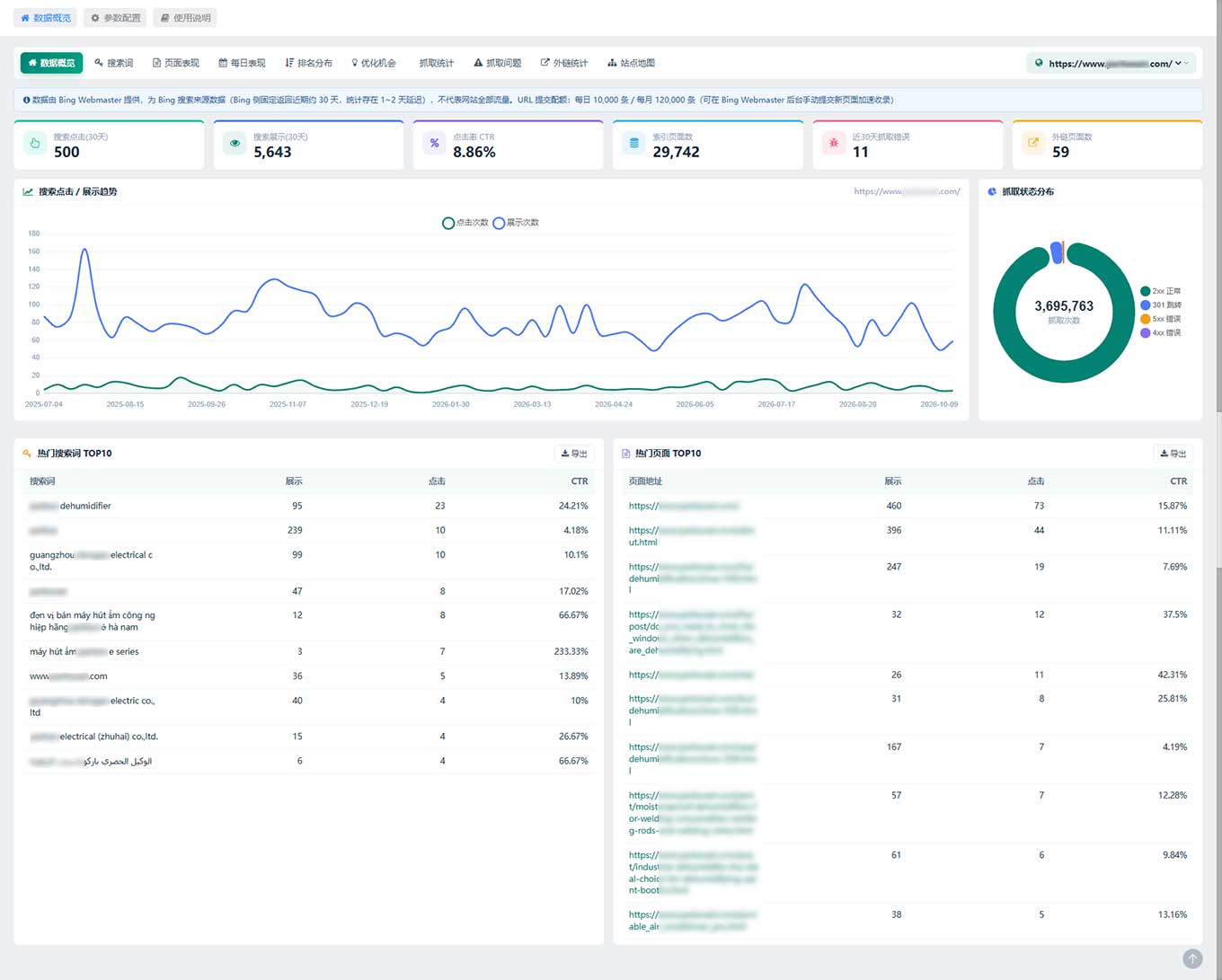This screenshot has height=980, width=1222.
Task: Switch to the 搜索词 tab
Action: (x=114, y=63)
